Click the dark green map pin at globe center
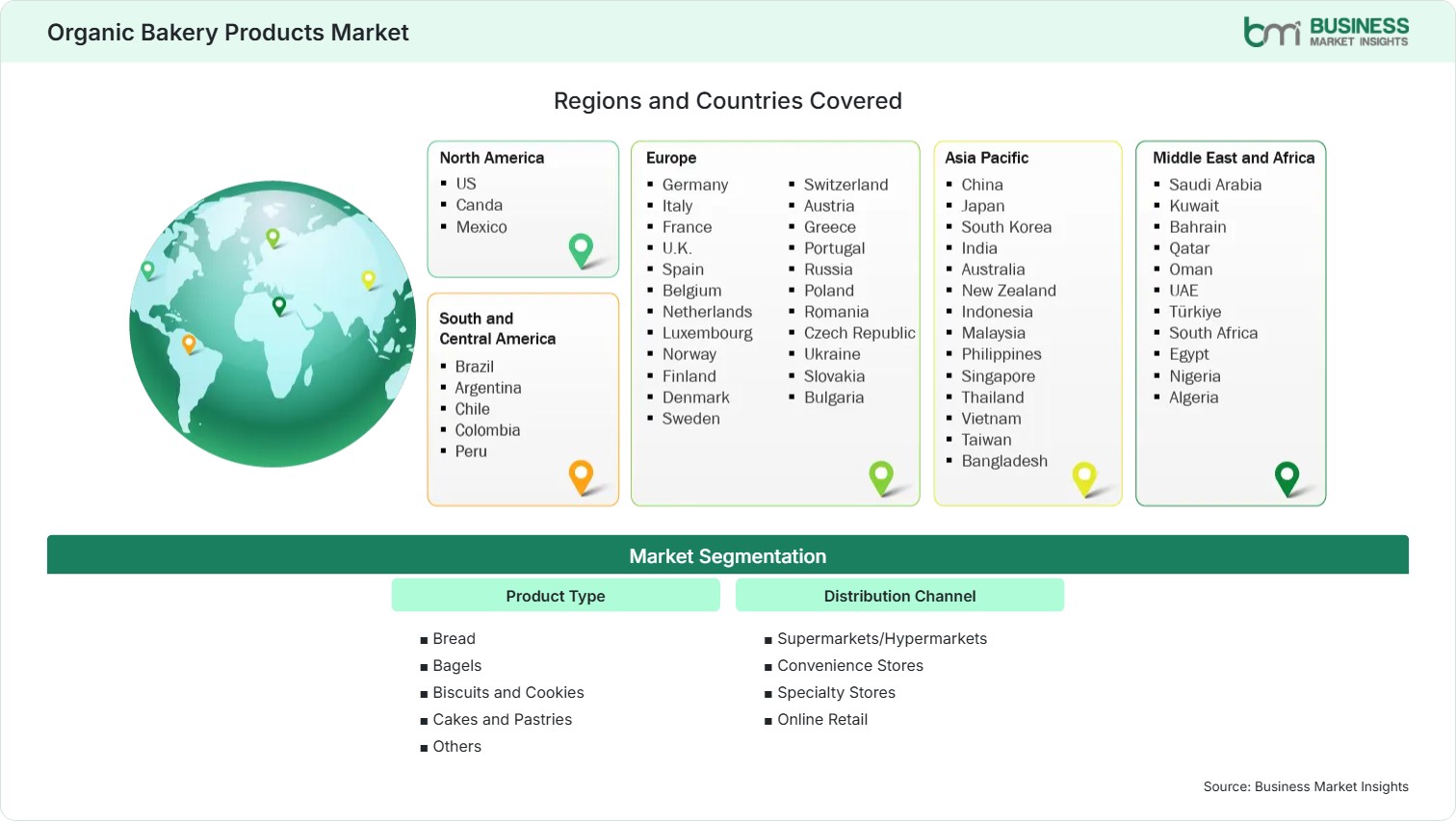 click(279, 306)
